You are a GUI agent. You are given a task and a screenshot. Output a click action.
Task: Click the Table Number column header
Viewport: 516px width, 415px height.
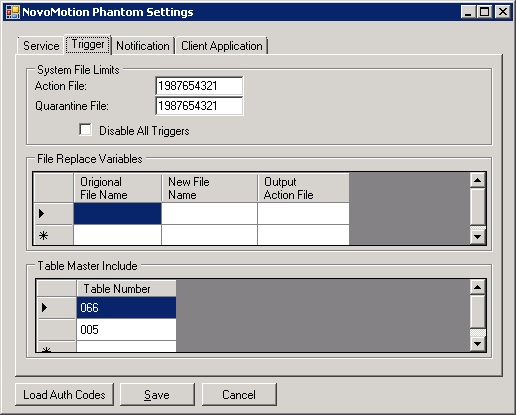pos(126,289)
